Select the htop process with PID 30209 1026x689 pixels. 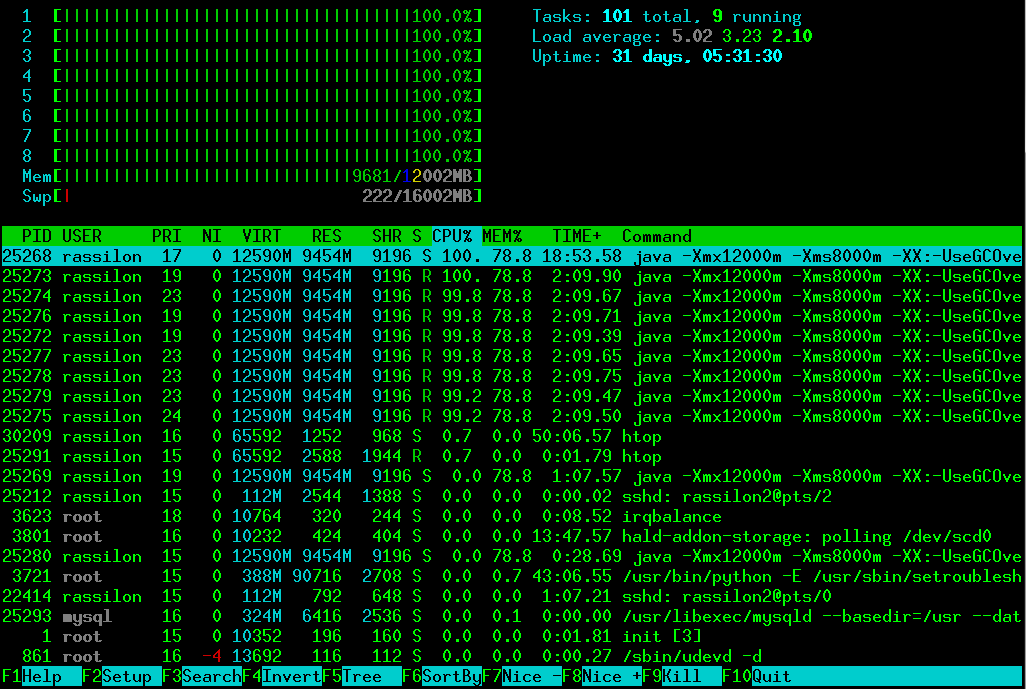point(512,436)
